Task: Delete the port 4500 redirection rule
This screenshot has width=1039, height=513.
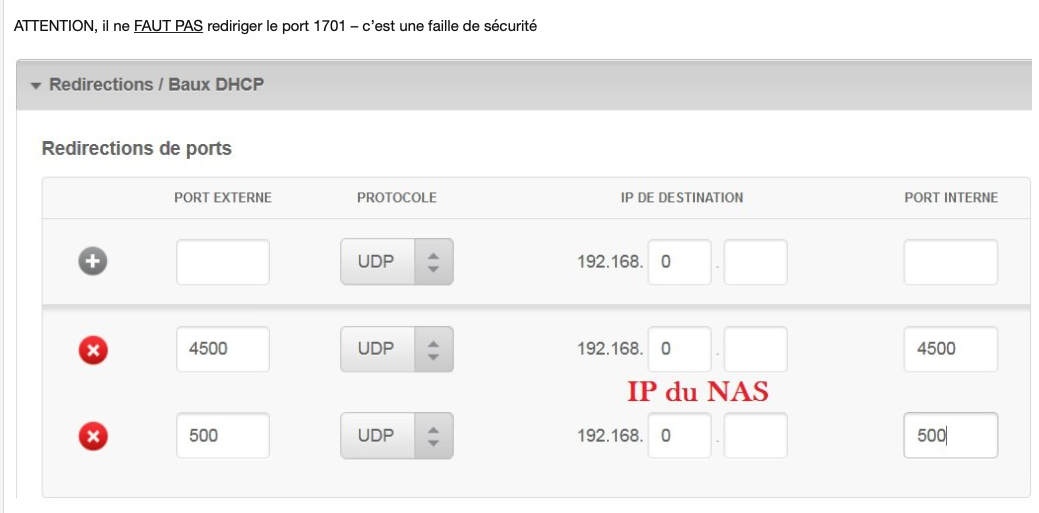Action: point(93,349)
